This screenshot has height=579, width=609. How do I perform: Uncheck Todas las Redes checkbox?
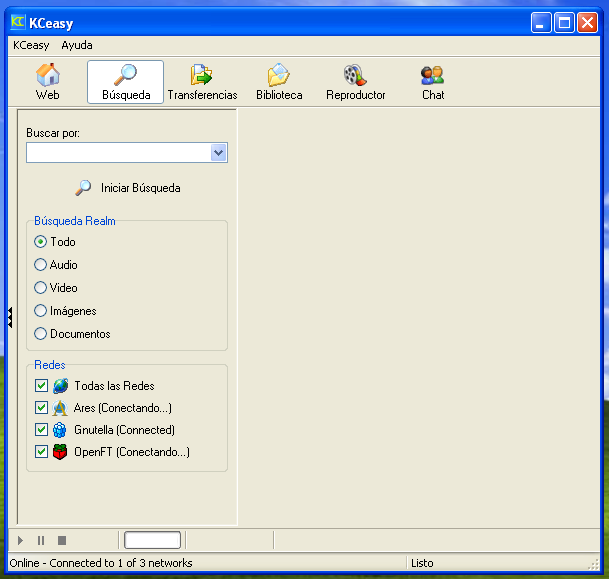coord(41,386)
